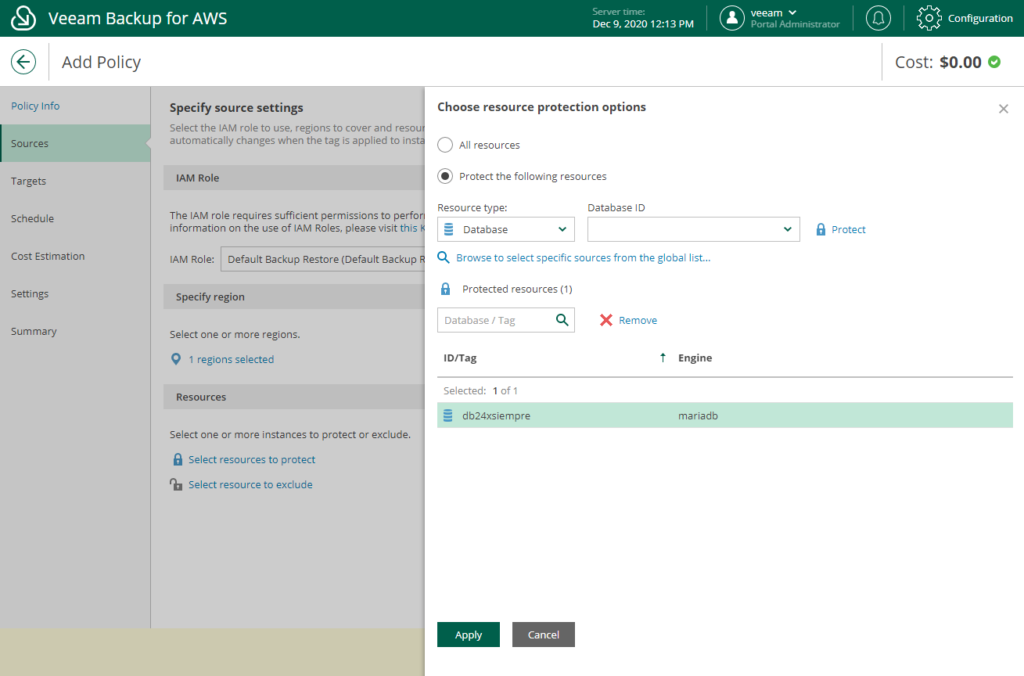Select Protect the following resources radio
The width and height of the screenshot is (1024, 676).
click(x=445, y=176)
